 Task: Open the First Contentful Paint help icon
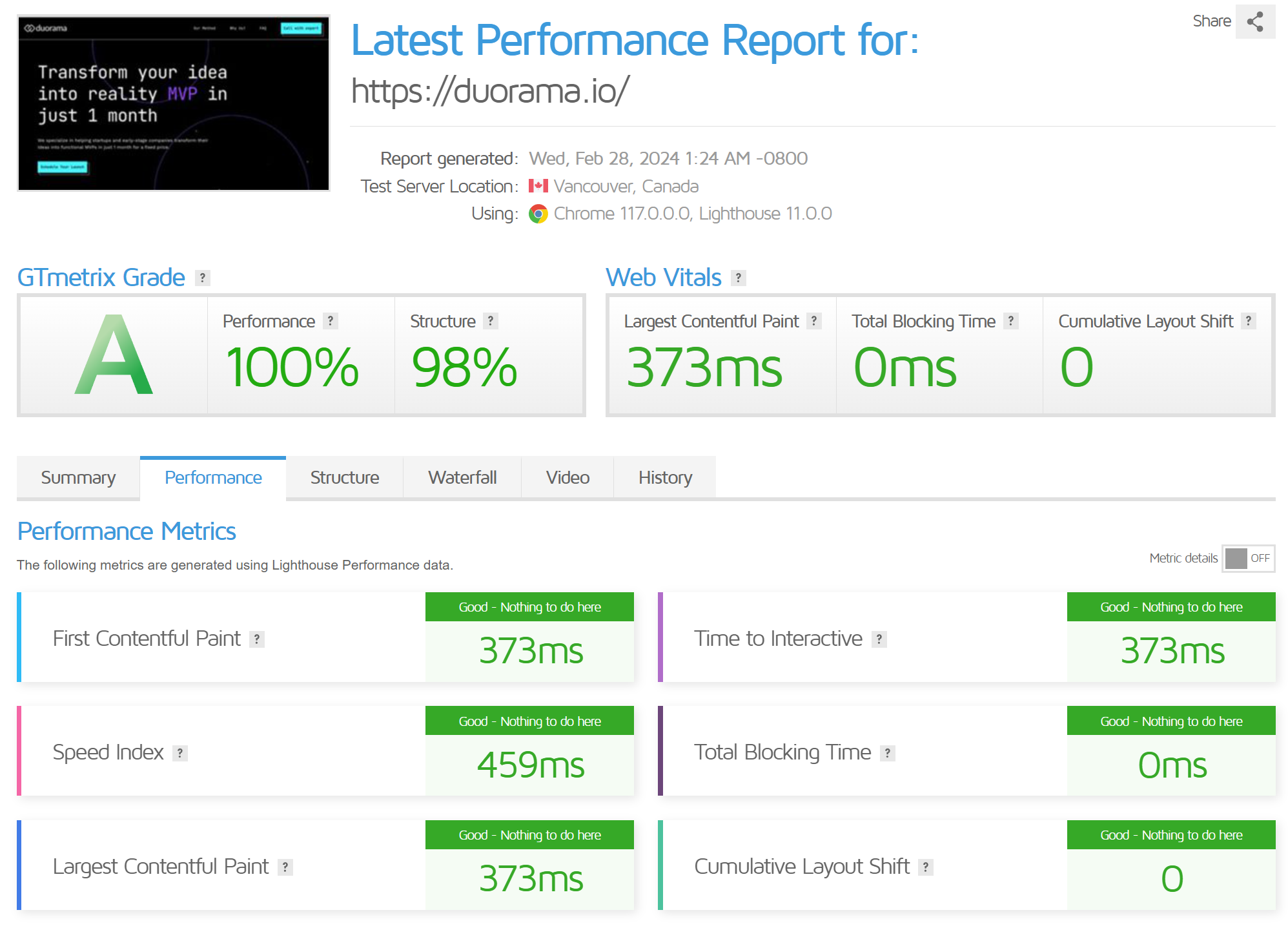257,639
